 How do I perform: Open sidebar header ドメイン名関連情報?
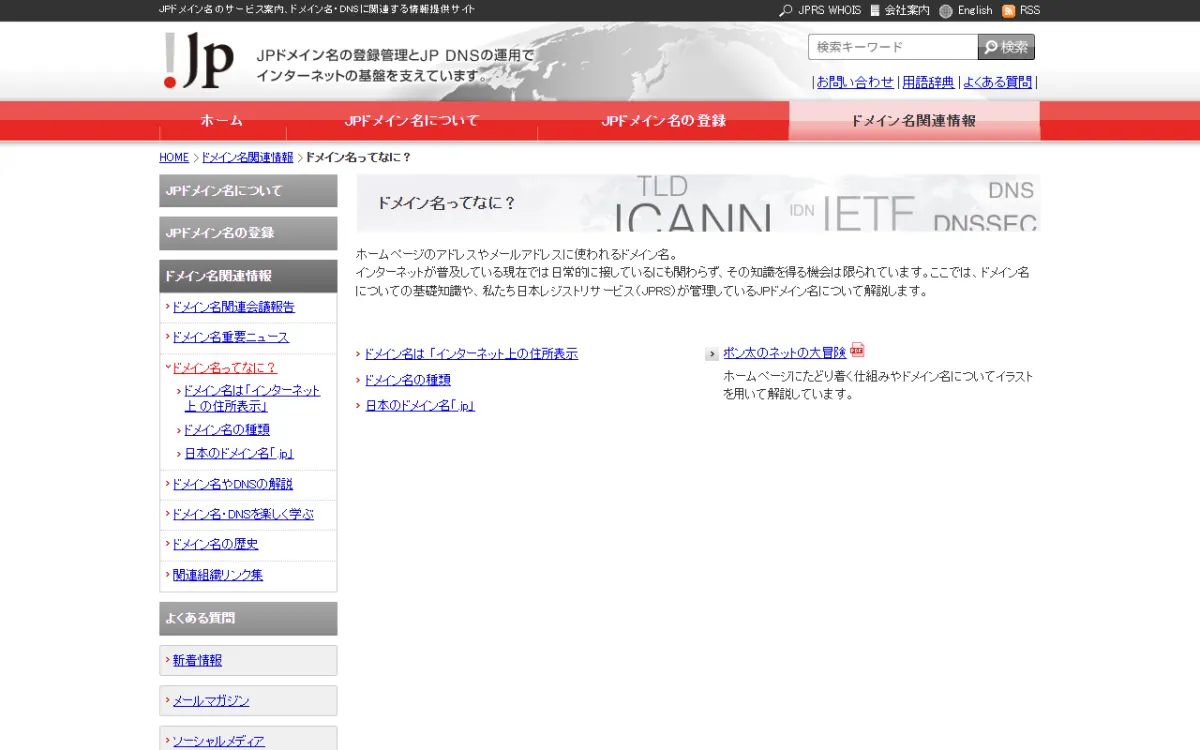(x=248, y=276)
